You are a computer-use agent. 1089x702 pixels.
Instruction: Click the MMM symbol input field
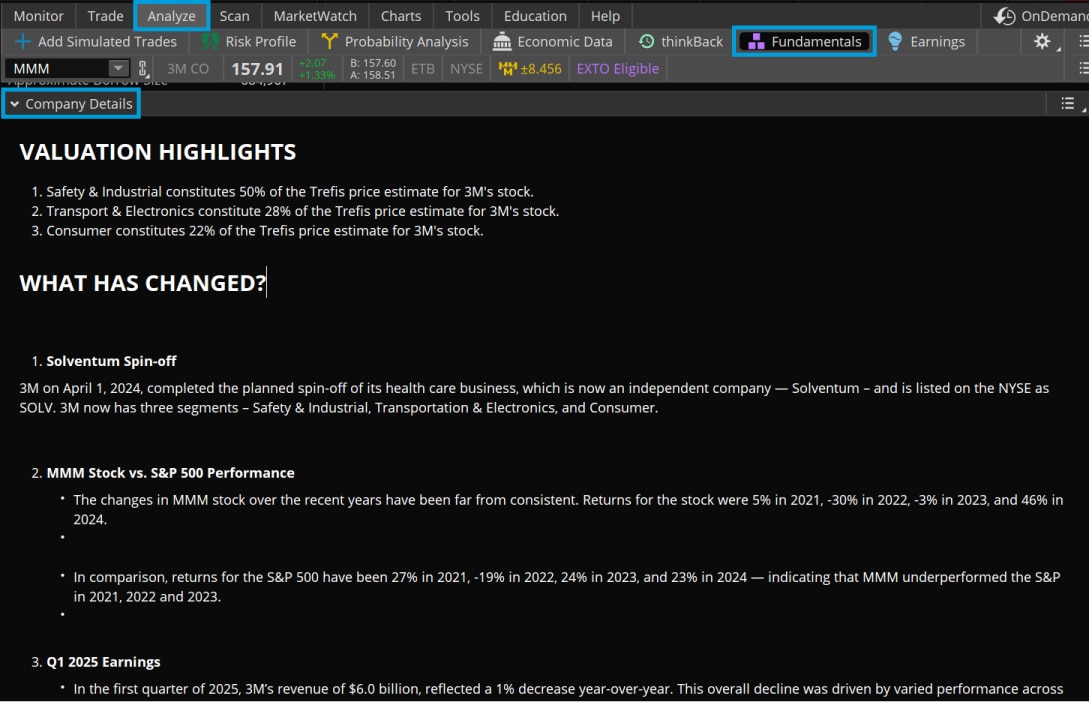tap(57, 69)
